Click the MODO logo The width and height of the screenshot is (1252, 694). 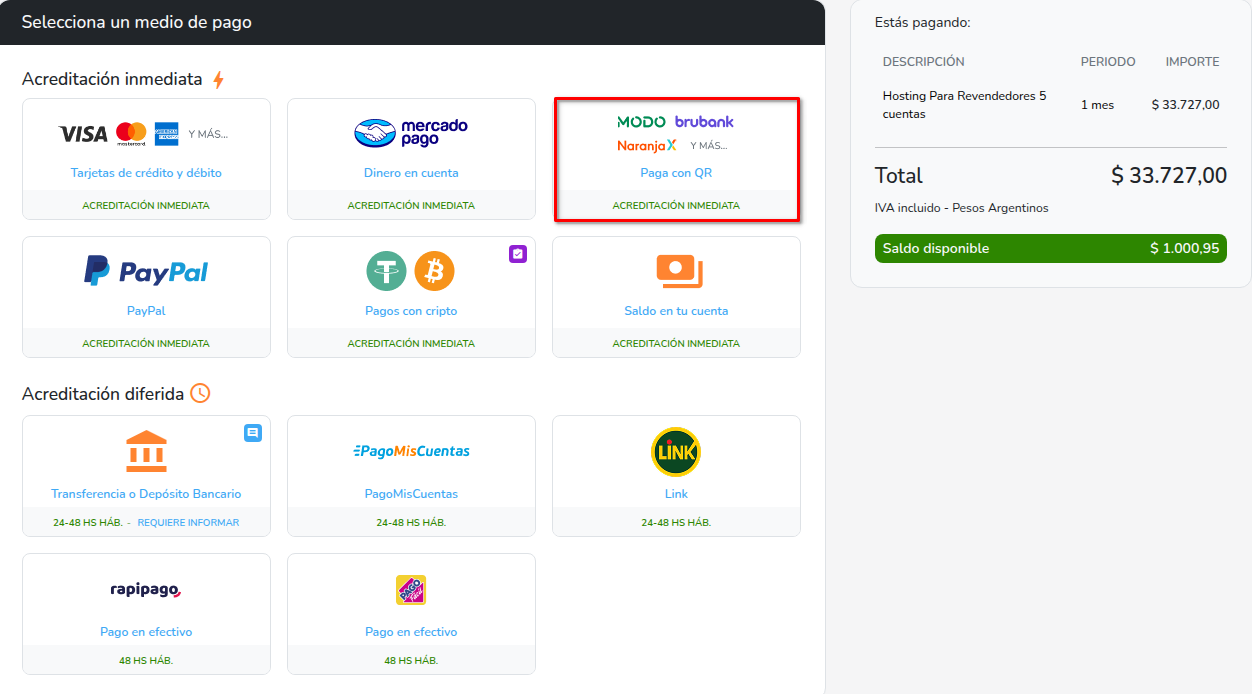pyautogui.click(x=641, y=122)
